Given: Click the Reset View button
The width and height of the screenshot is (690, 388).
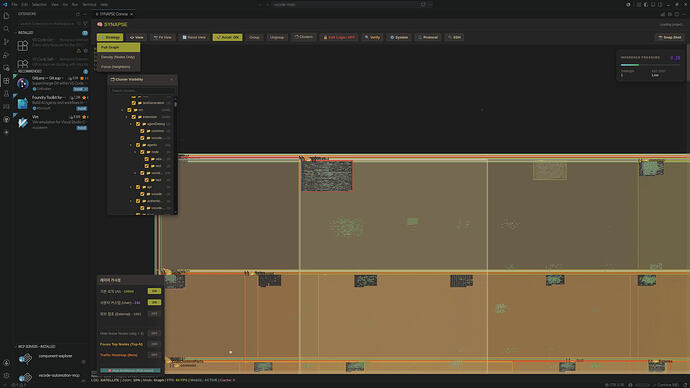Looking at the screenshot, I should 194,37.
